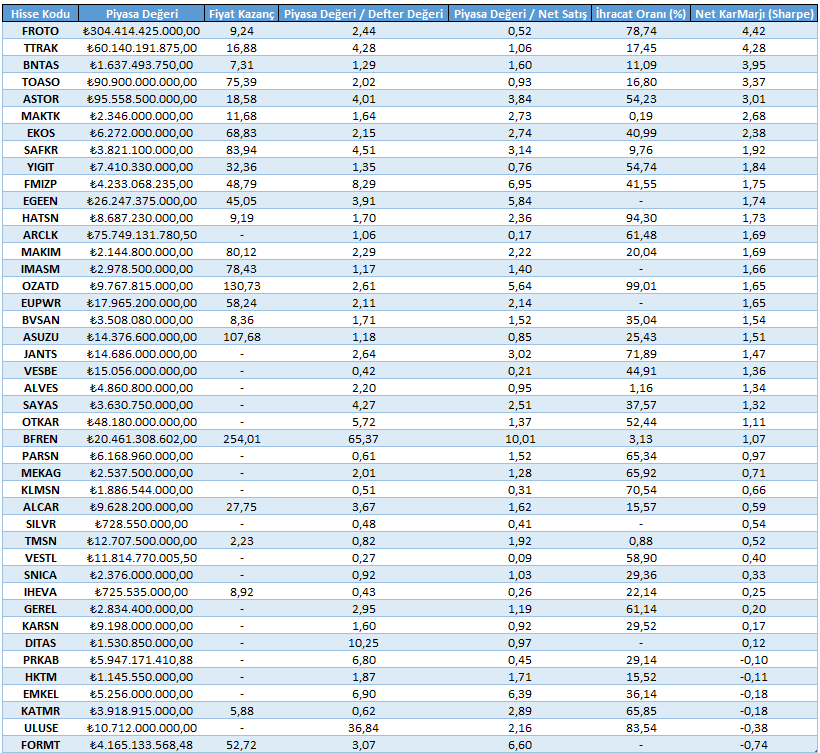820x753 pixels.
Task: Select the TMSN ticker cell
Action: click(x=40, y=541)
